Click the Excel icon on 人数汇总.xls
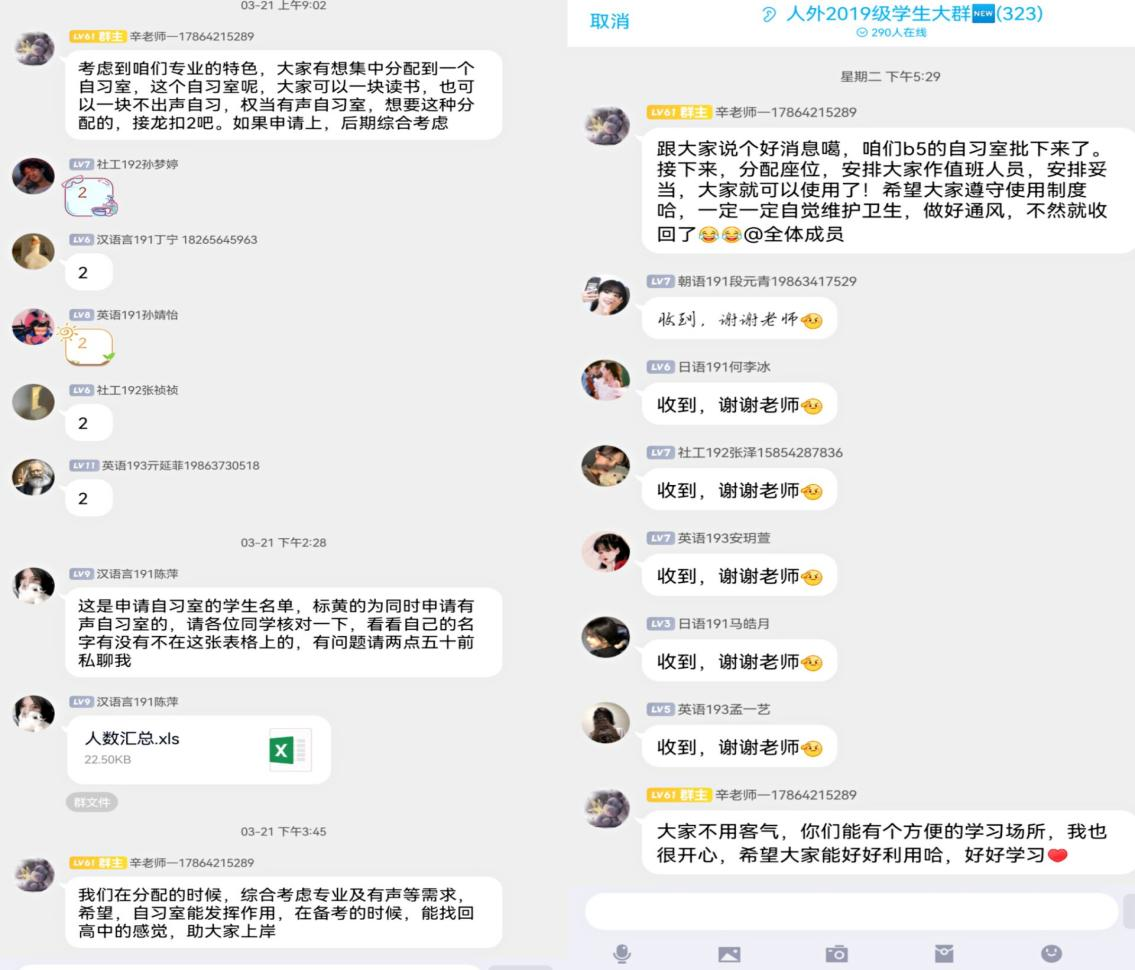1135x970 pixels. [x=290, y=750]
